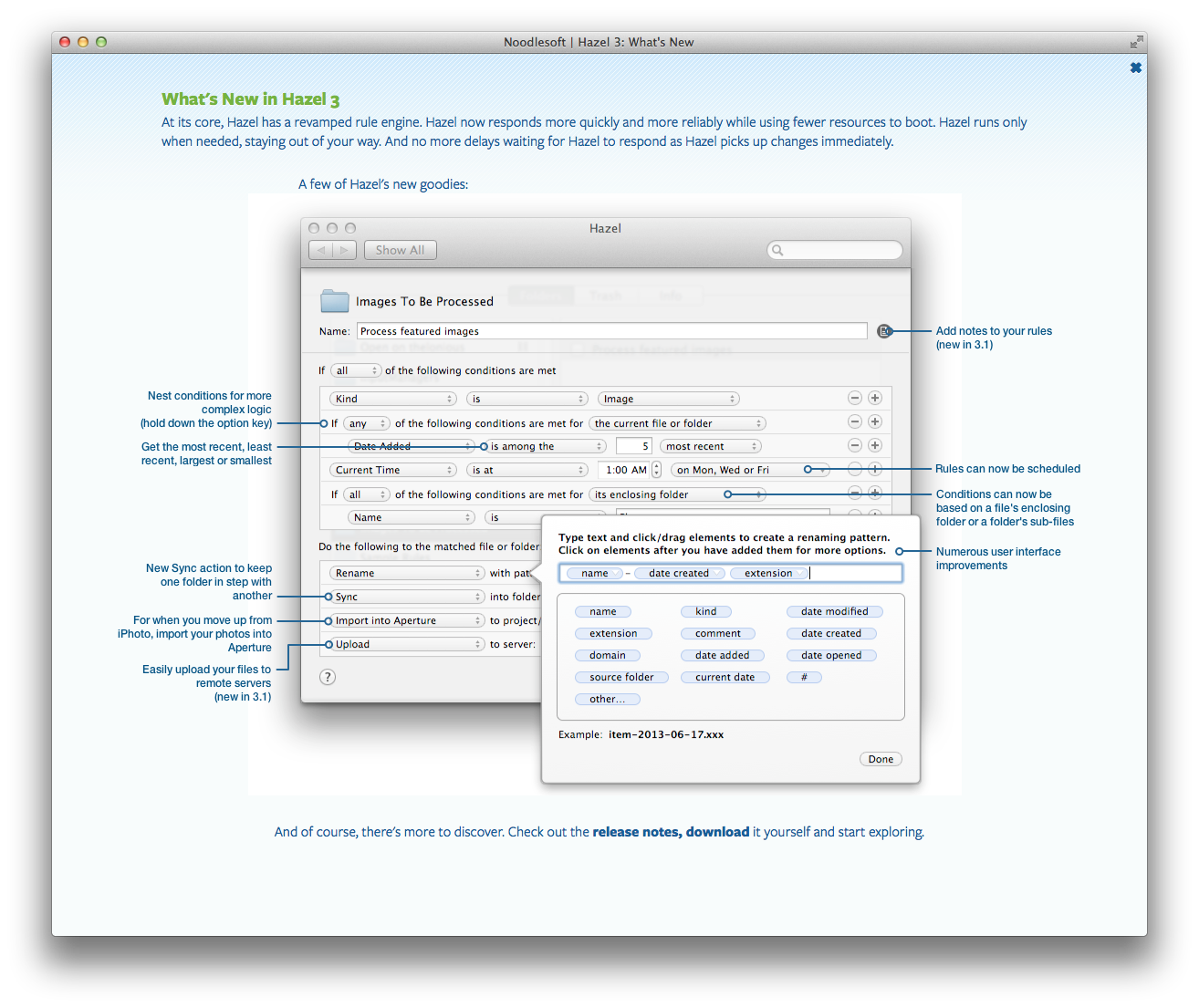Image resolution: width=1199 pixels, height=1008 pixels.
Task: Open the 'is among the' operator dropdown
Action: 546,446
